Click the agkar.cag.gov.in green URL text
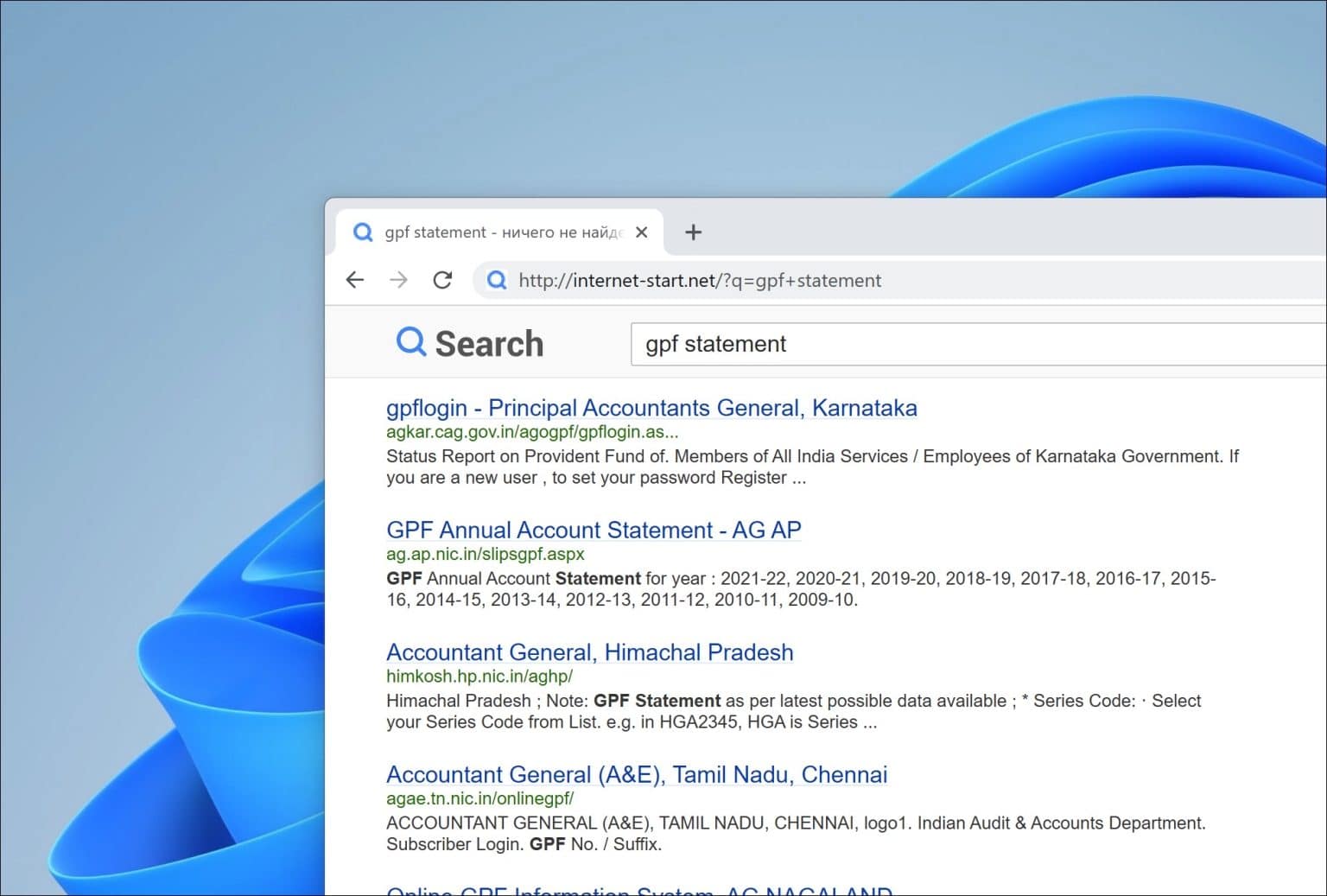The image size is (1327, 896). pos(532,432)
